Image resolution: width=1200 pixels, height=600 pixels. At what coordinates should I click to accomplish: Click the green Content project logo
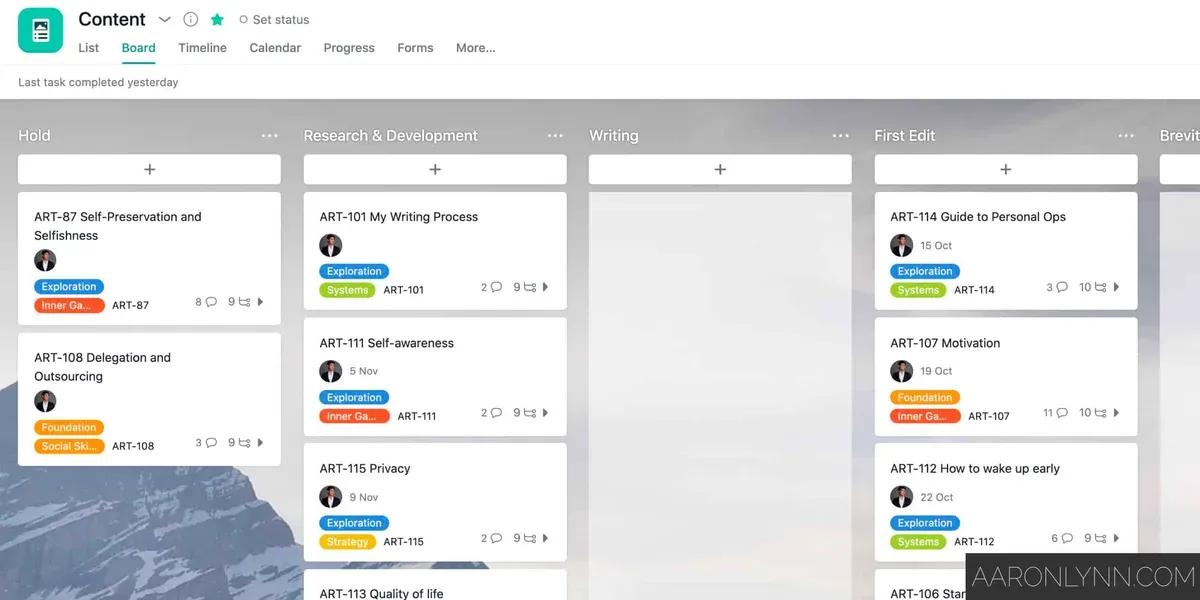point(38,29)
